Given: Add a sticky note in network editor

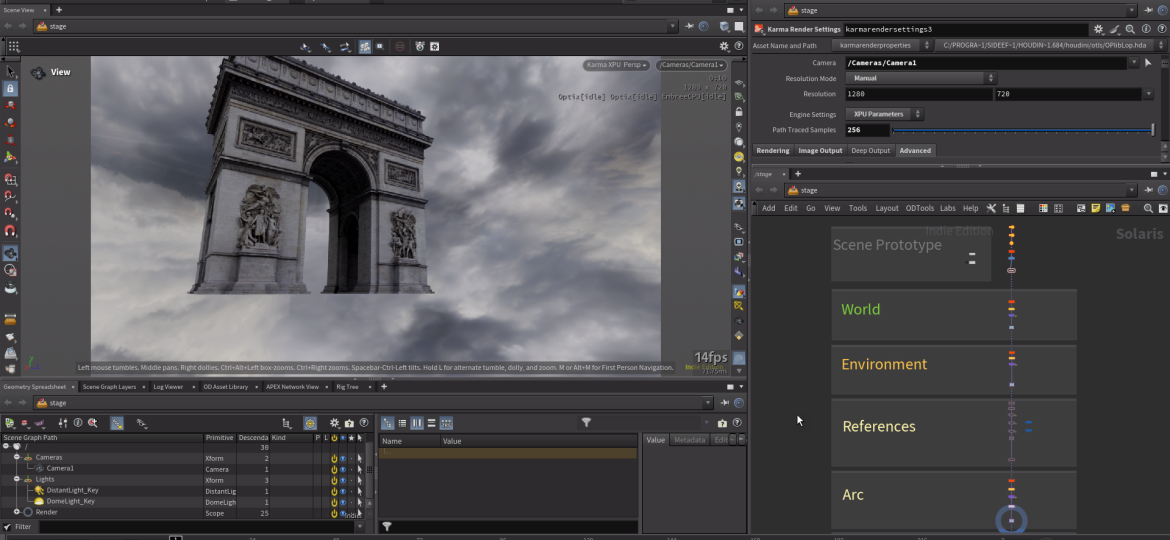Looking at the screenshot, I should coord(1096,208).
